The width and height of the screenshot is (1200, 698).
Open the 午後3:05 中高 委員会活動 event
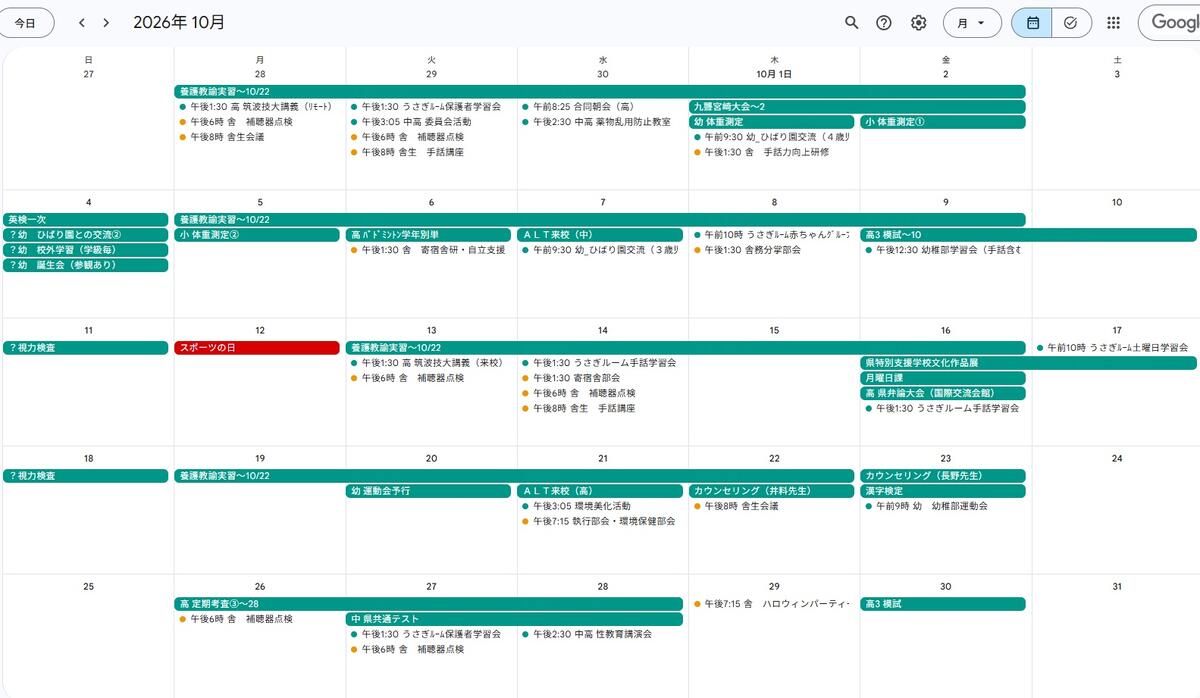coord(429,122)
